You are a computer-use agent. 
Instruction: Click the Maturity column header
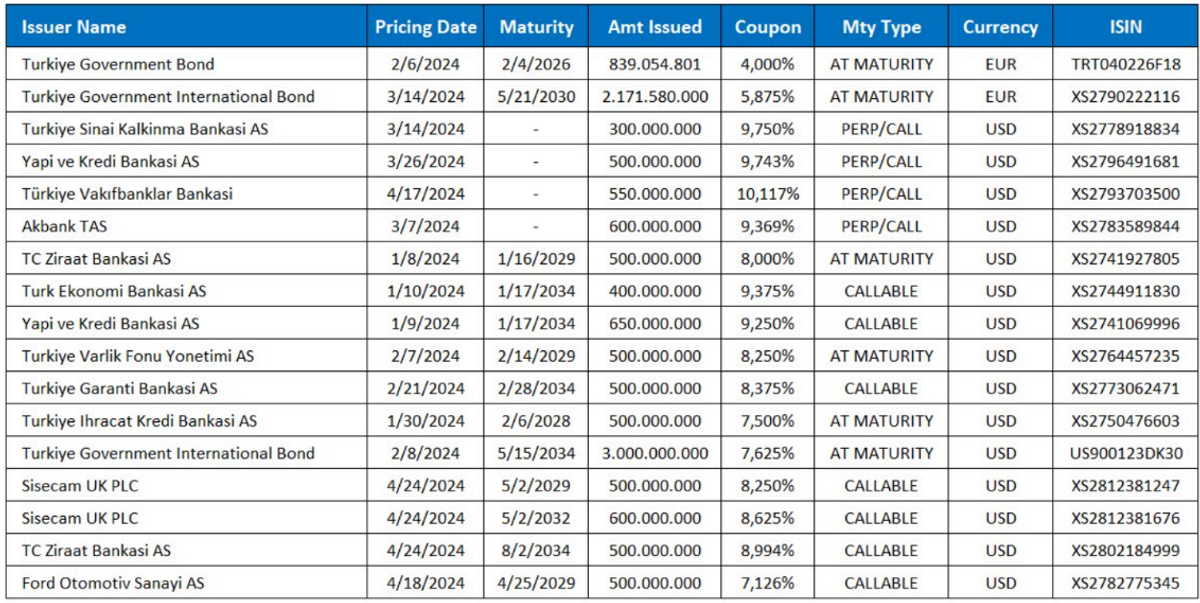point(536,27)
